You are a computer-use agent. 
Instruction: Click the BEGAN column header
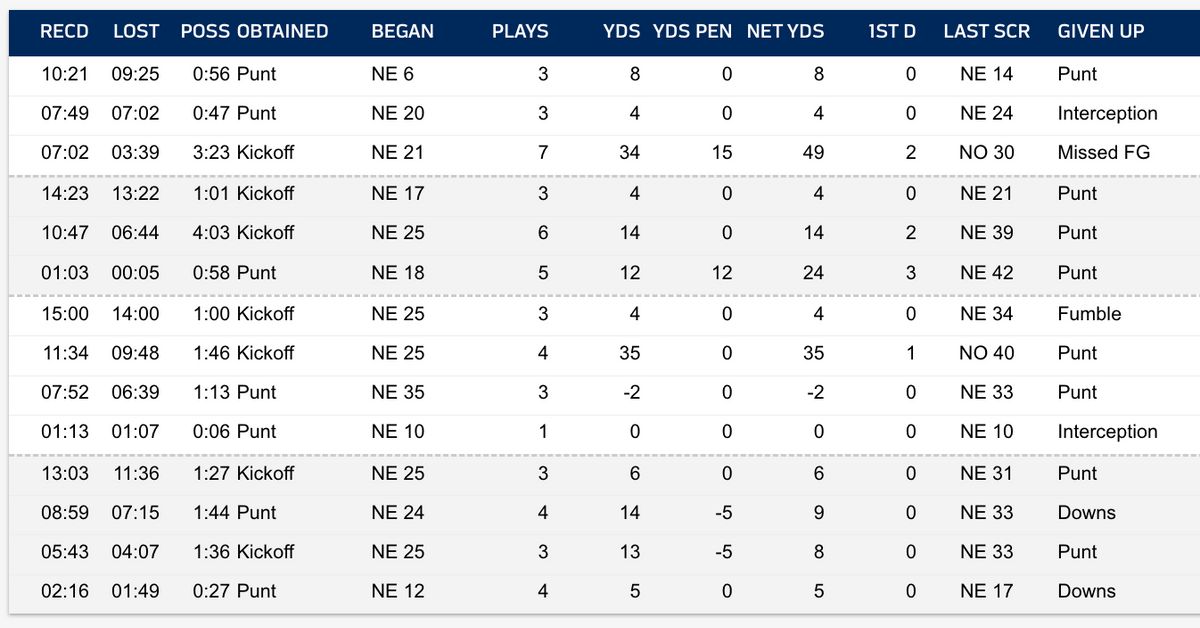click(402, 31)
